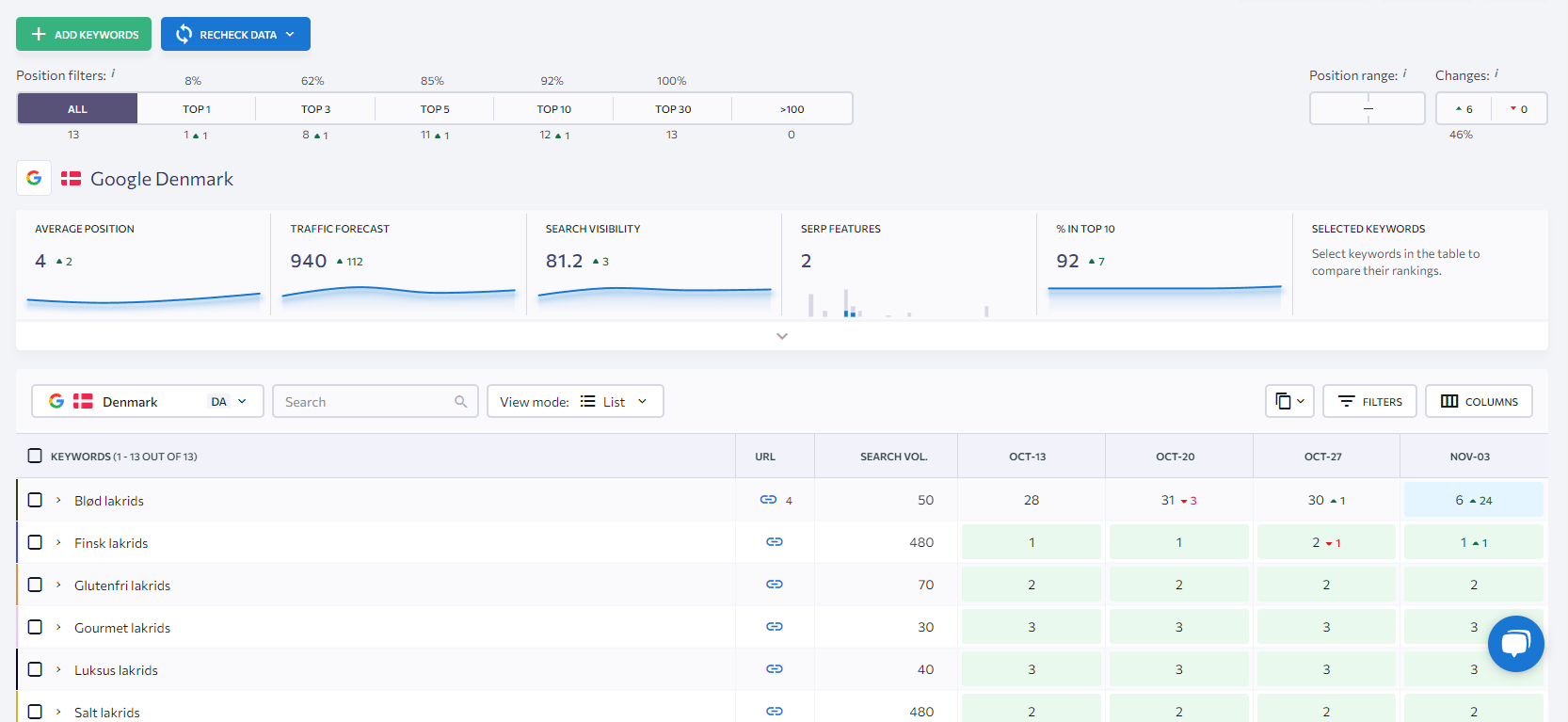Select the >100 position filter
The height and width of the screenshot is (722, 1568).
[792, 109]
